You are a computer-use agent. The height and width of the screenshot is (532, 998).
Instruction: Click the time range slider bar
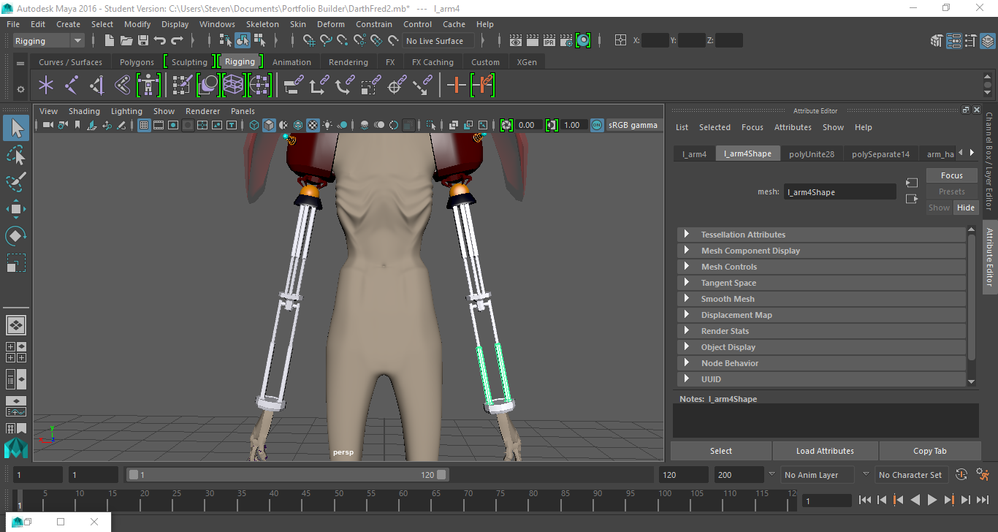coord(288,475)
